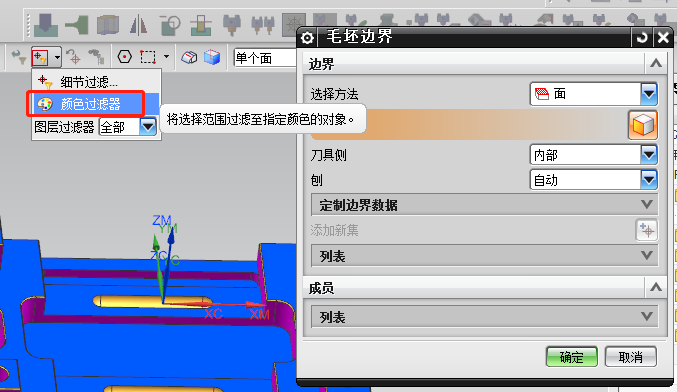This screenshot has height=392, width=677.
Task: Click the mirror triangle icon in top toolbar
Action: click(139, 25)
